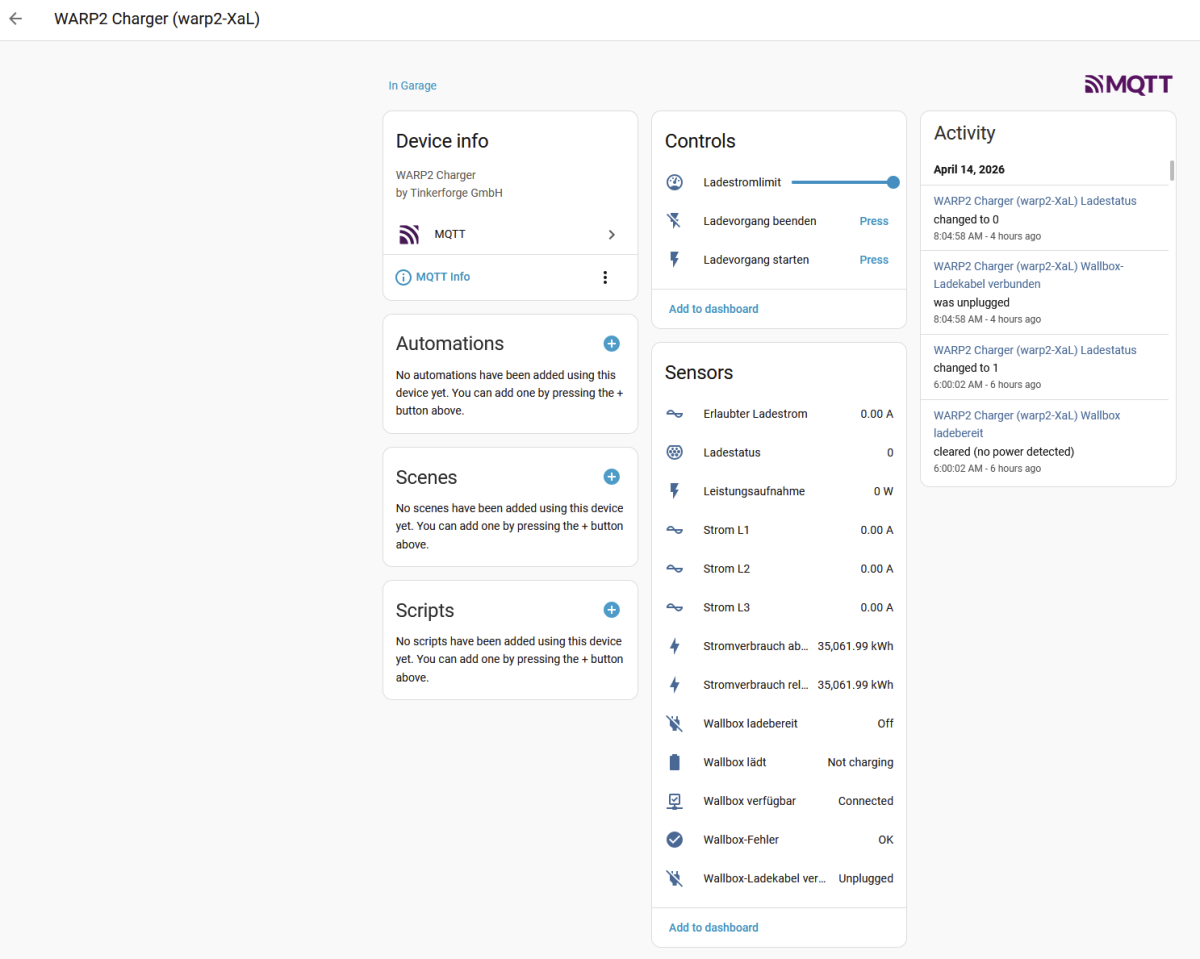Open the Wallbox ladebereit sensor row
Viewport: 1200px width, 959px height.
click(x=779, y=723)
